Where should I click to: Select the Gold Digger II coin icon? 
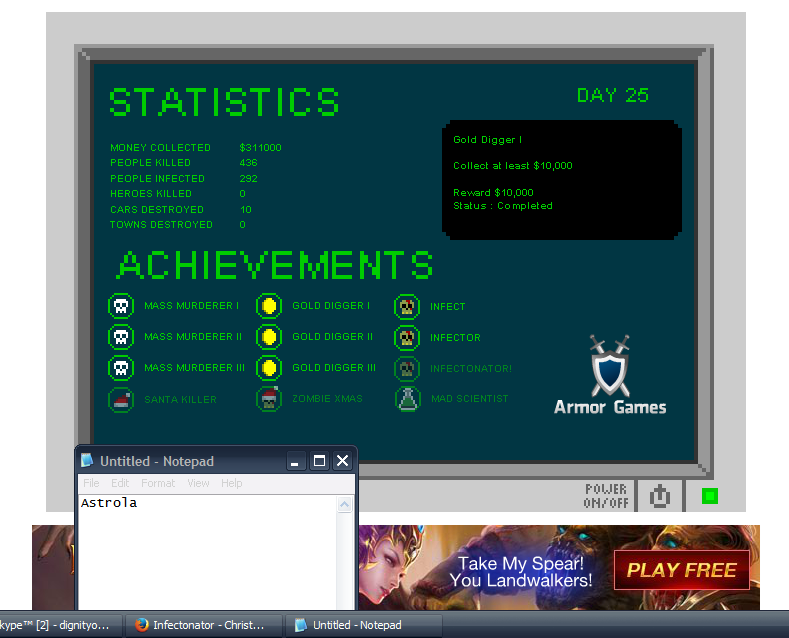pos(269,337)
